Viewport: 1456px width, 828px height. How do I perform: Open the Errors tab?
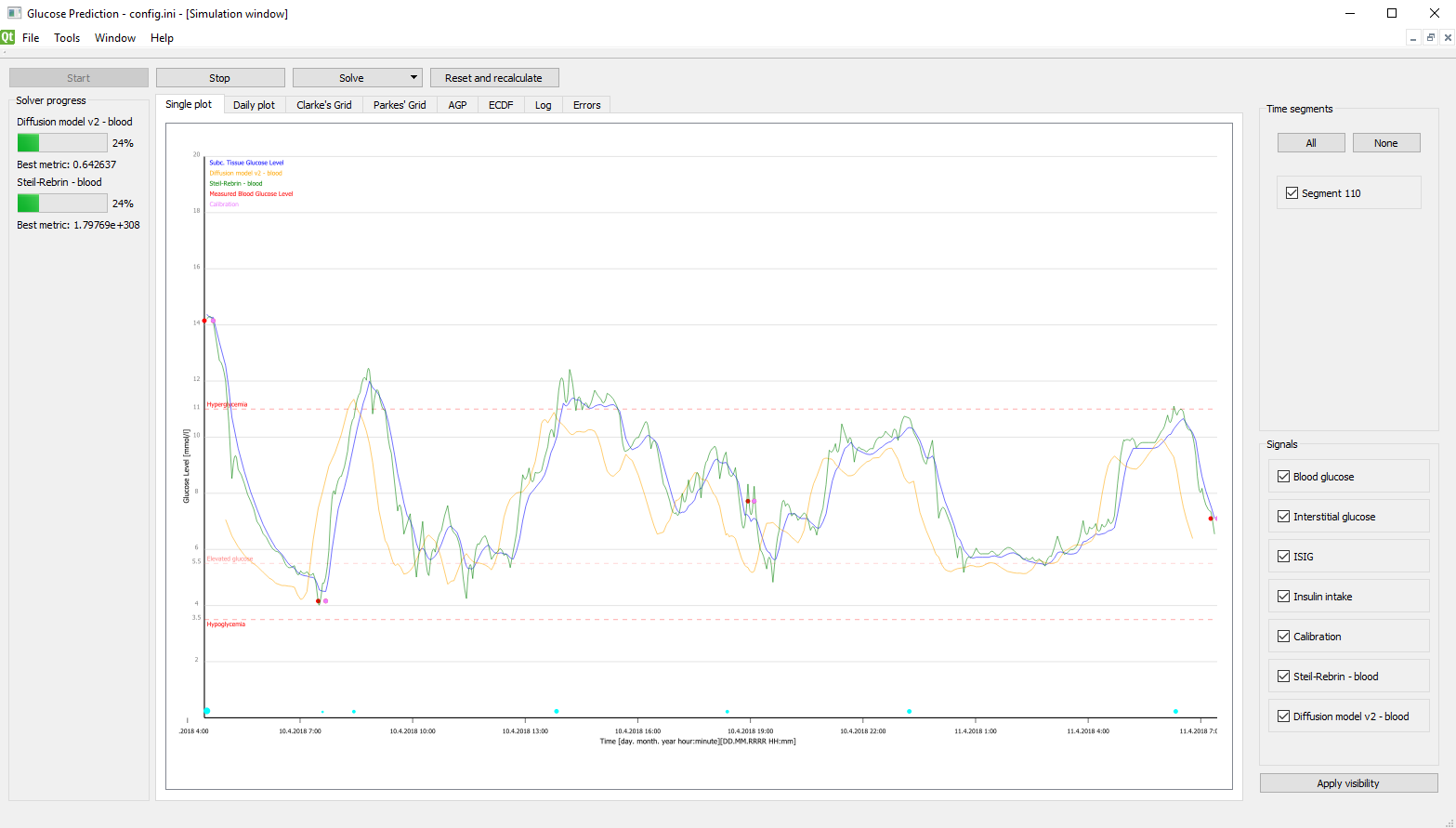(x=587, y=105)
